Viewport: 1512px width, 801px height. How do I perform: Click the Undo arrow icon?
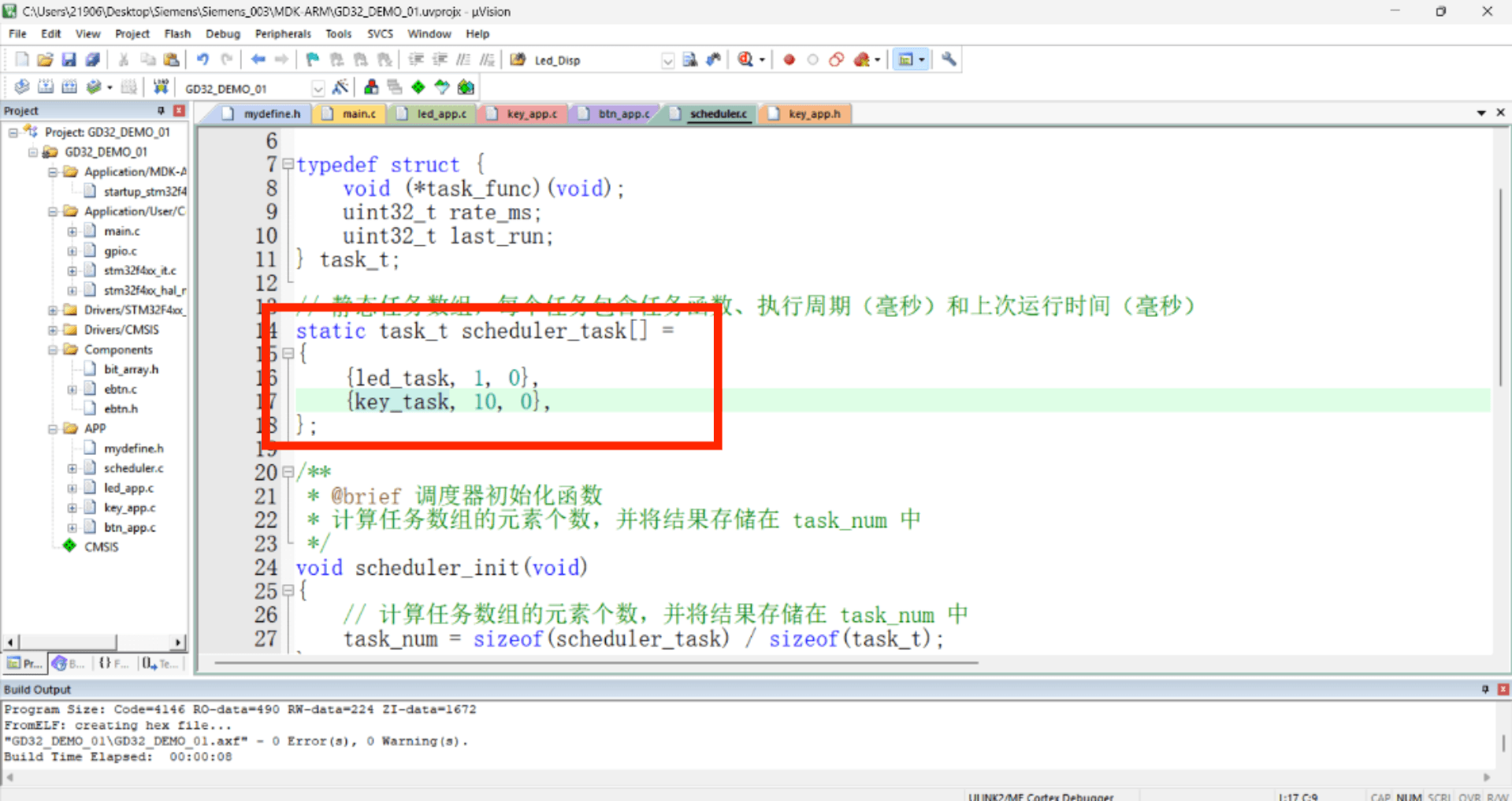tap(202, 60)
